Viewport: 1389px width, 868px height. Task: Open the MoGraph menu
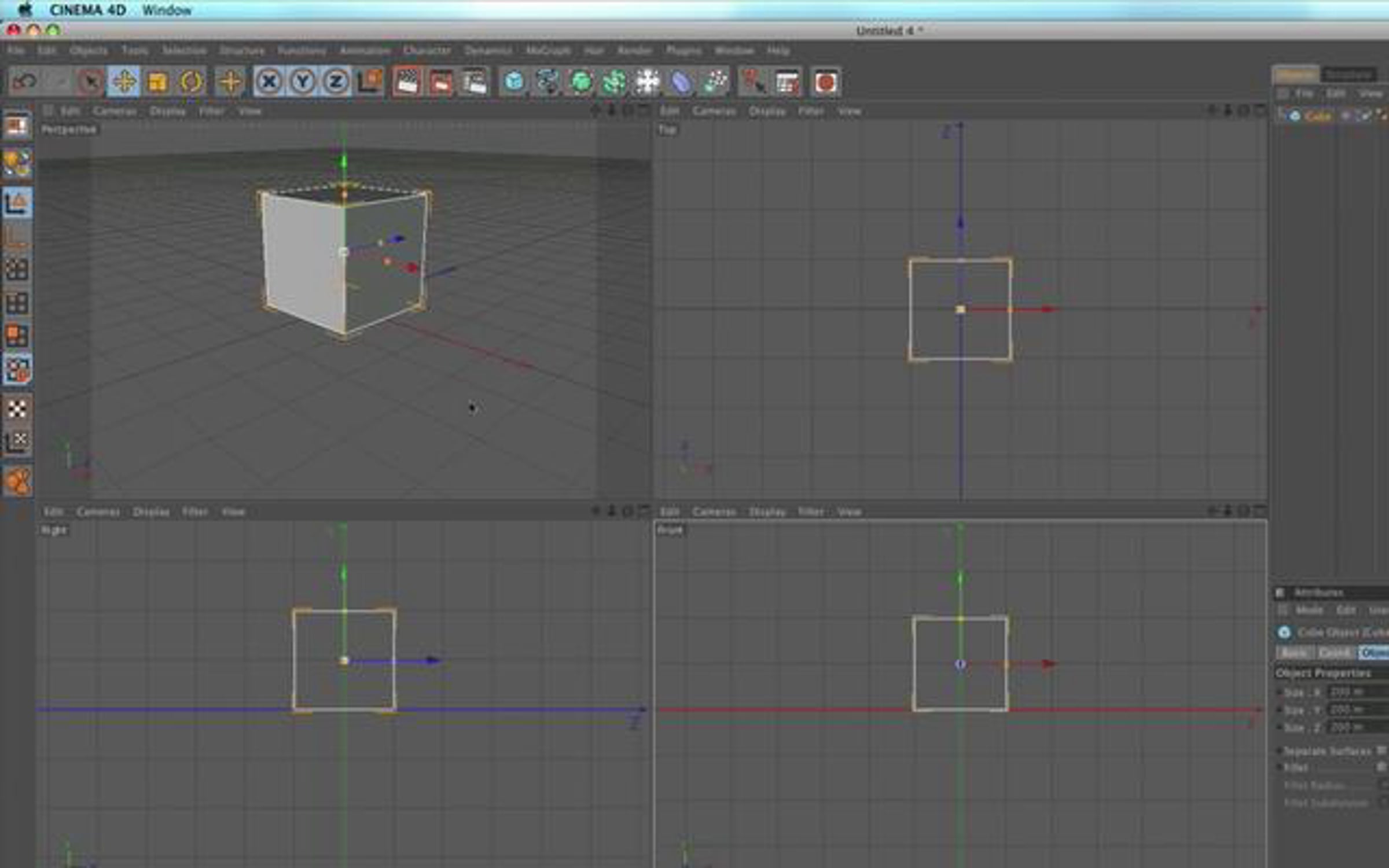pyautogui.click(x=548, y=50)
